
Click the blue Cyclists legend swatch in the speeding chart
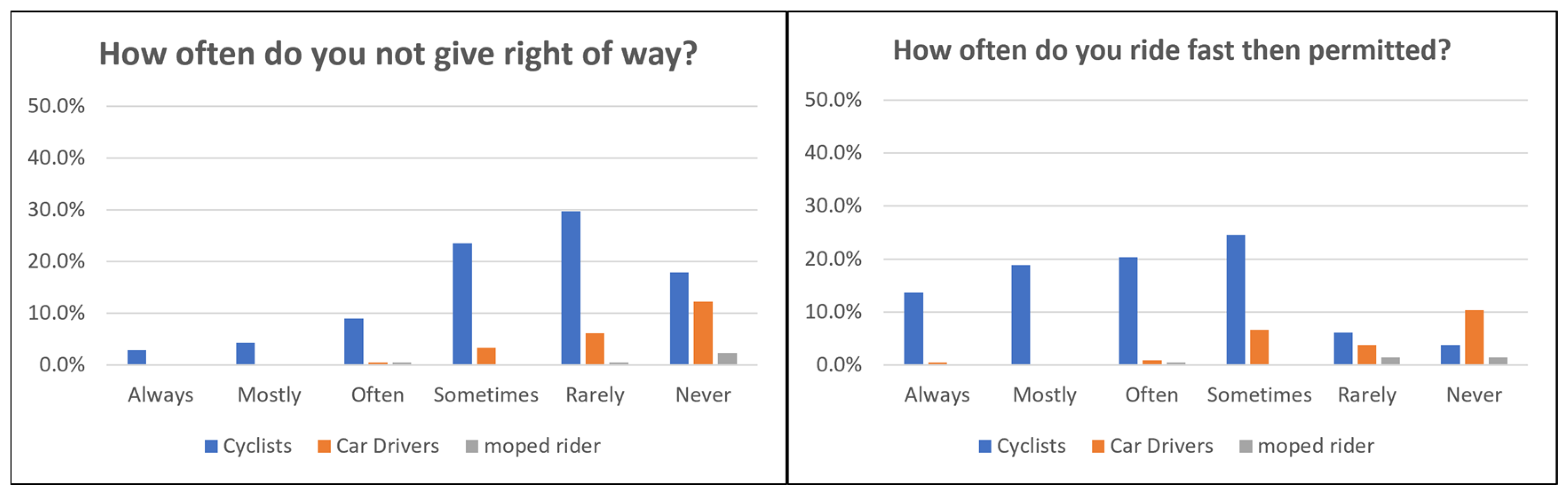[x=984, y=447]
